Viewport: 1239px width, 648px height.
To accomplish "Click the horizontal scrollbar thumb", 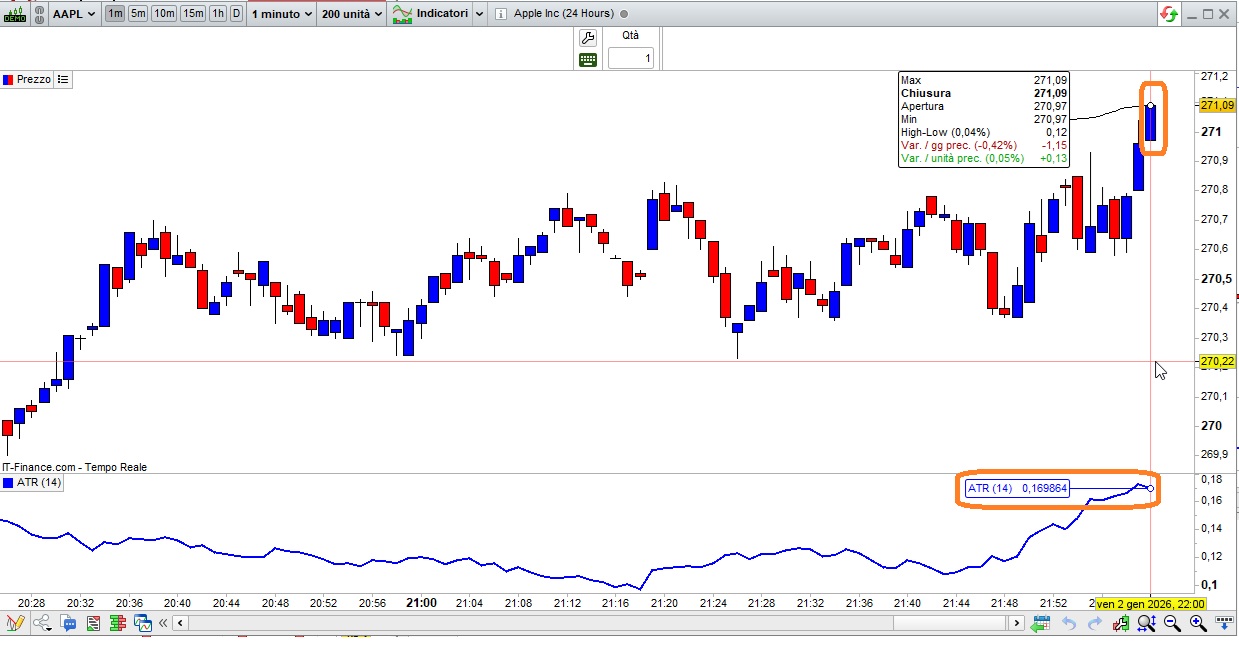I will tap(949, 623).
